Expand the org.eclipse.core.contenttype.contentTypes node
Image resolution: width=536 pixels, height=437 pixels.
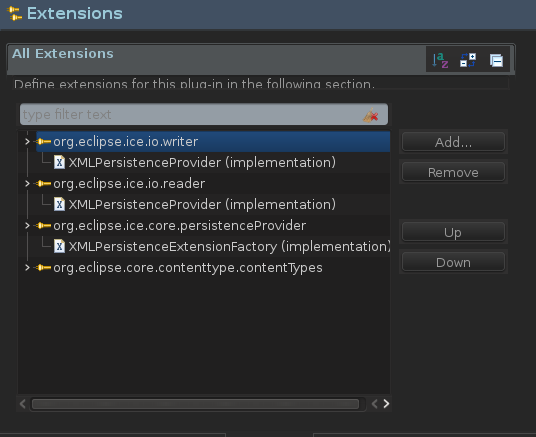tap(27, 267)
